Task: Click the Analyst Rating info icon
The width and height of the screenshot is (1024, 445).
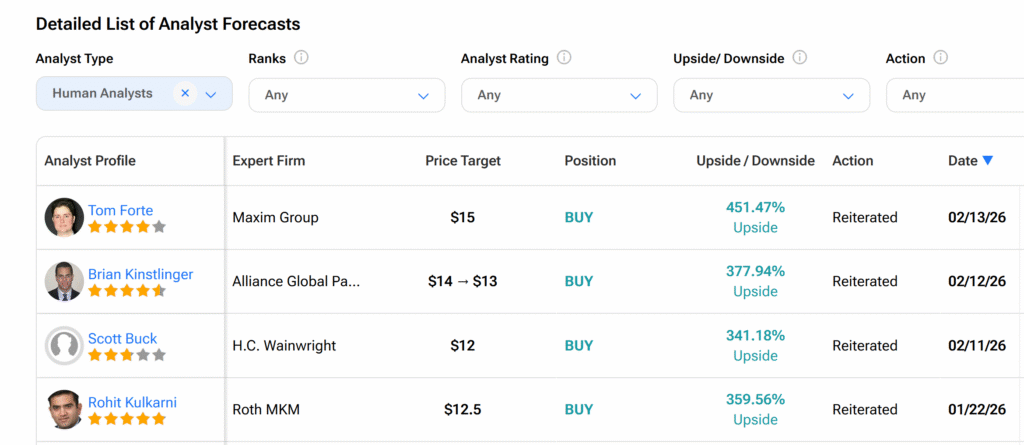Action: coord(564,58)
